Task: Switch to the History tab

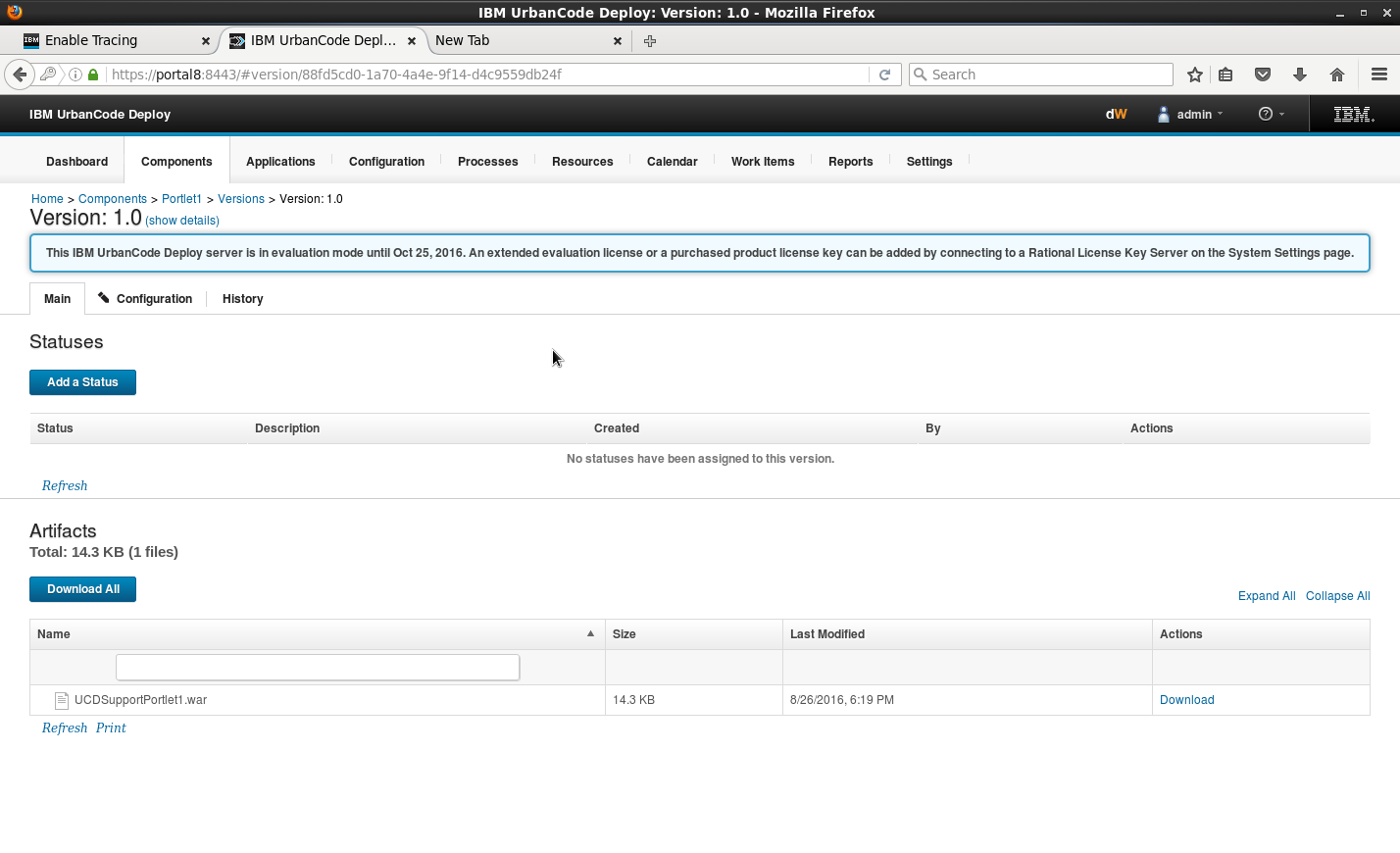Action: click(242, 299)
